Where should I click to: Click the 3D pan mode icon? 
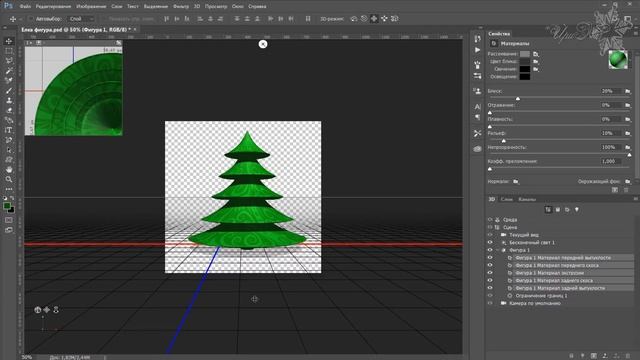374,19
